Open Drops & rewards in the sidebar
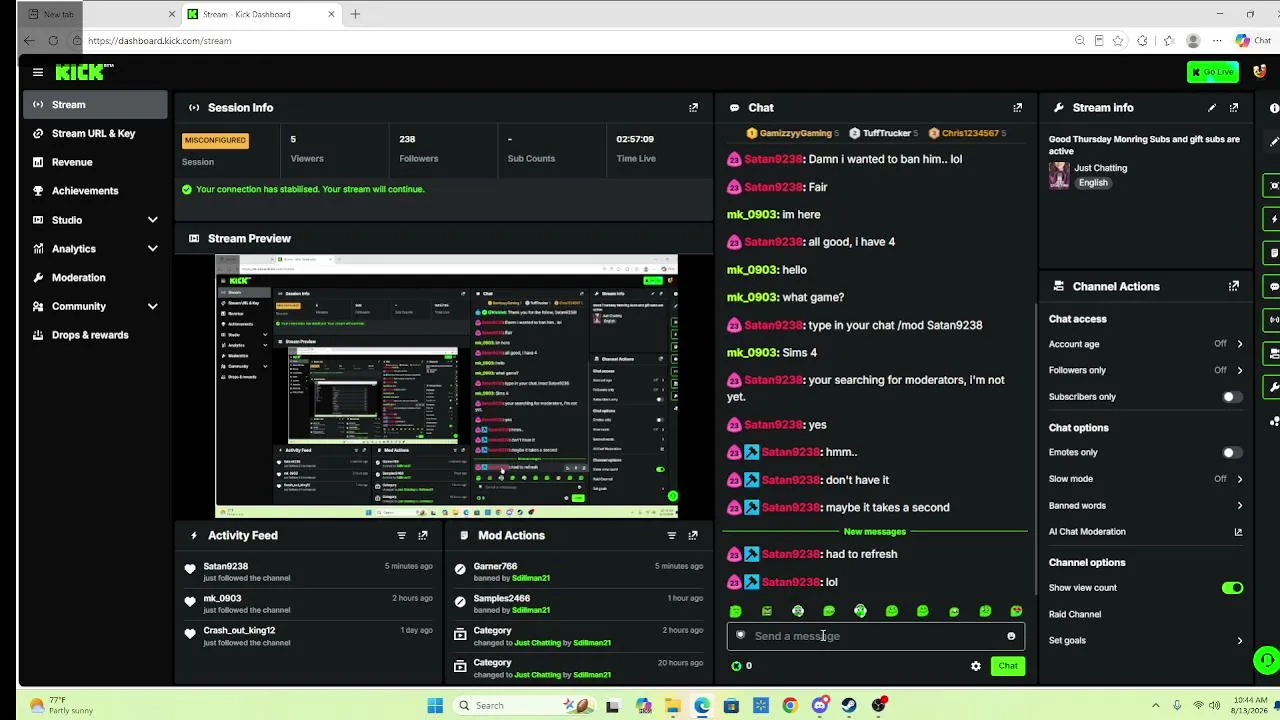The height and width of the screenshot is (720, 1280). tap(96, 335)
